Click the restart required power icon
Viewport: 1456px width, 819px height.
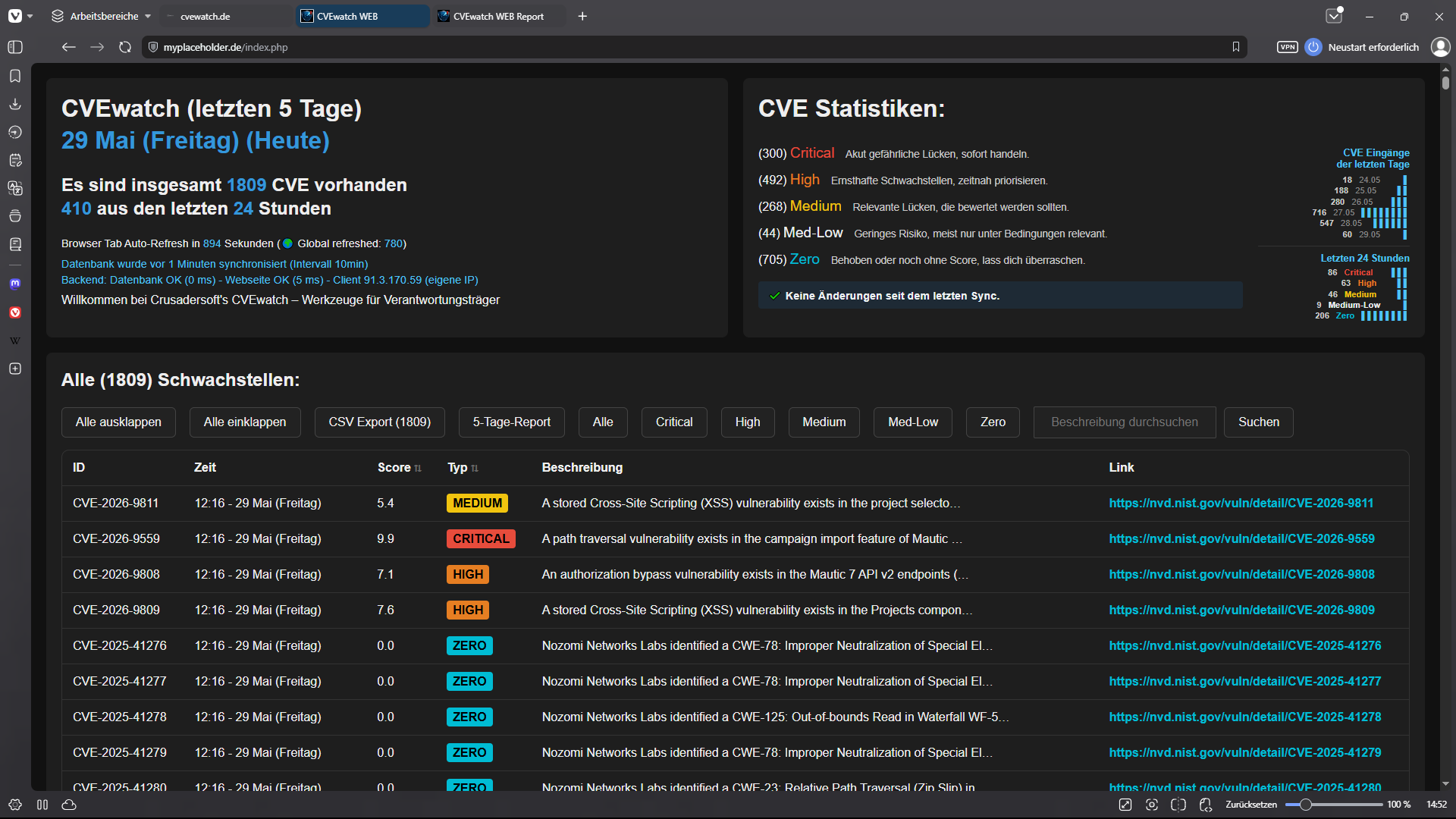click(x=1314, y=47)
